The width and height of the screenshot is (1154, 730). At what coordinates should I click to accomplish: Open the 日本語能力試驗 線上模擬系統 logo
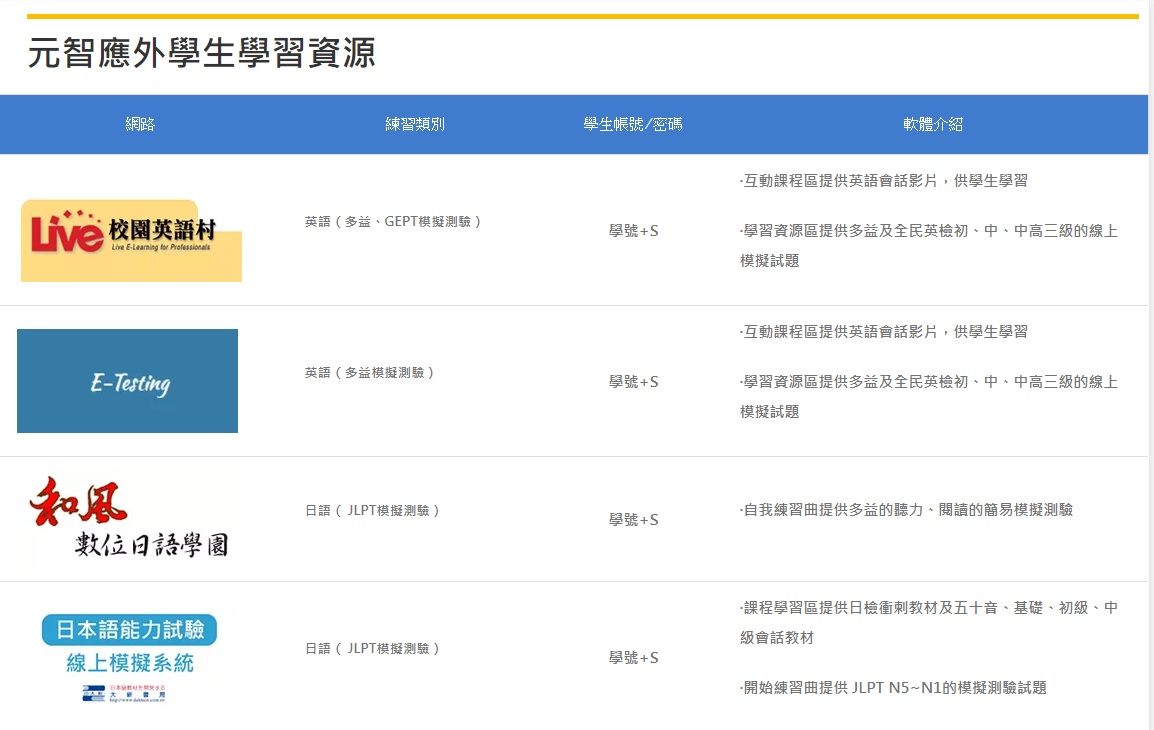[129, 655]
